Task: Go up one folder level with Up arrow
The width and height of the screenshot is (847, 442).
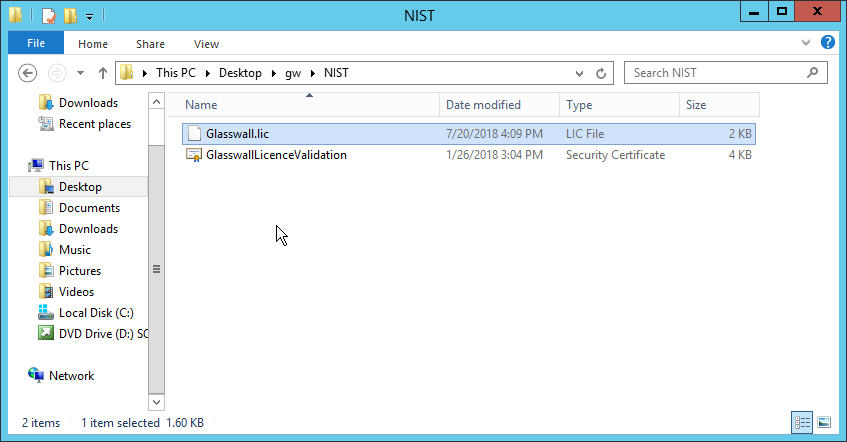Action: pyautogui.click(x=102, y=73)
